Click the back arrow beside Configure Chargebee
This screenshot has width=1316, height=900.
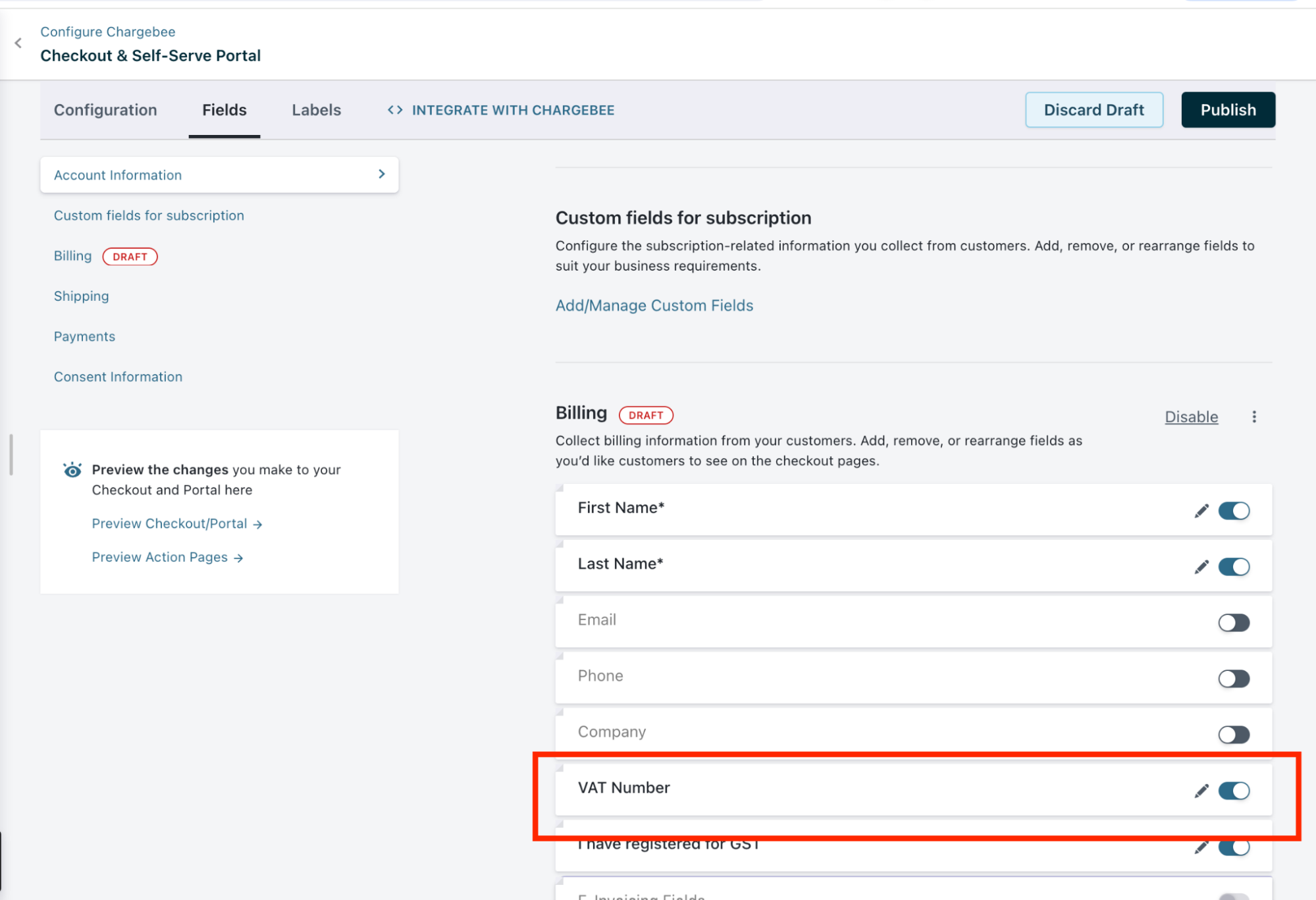[x=18, y=43]
